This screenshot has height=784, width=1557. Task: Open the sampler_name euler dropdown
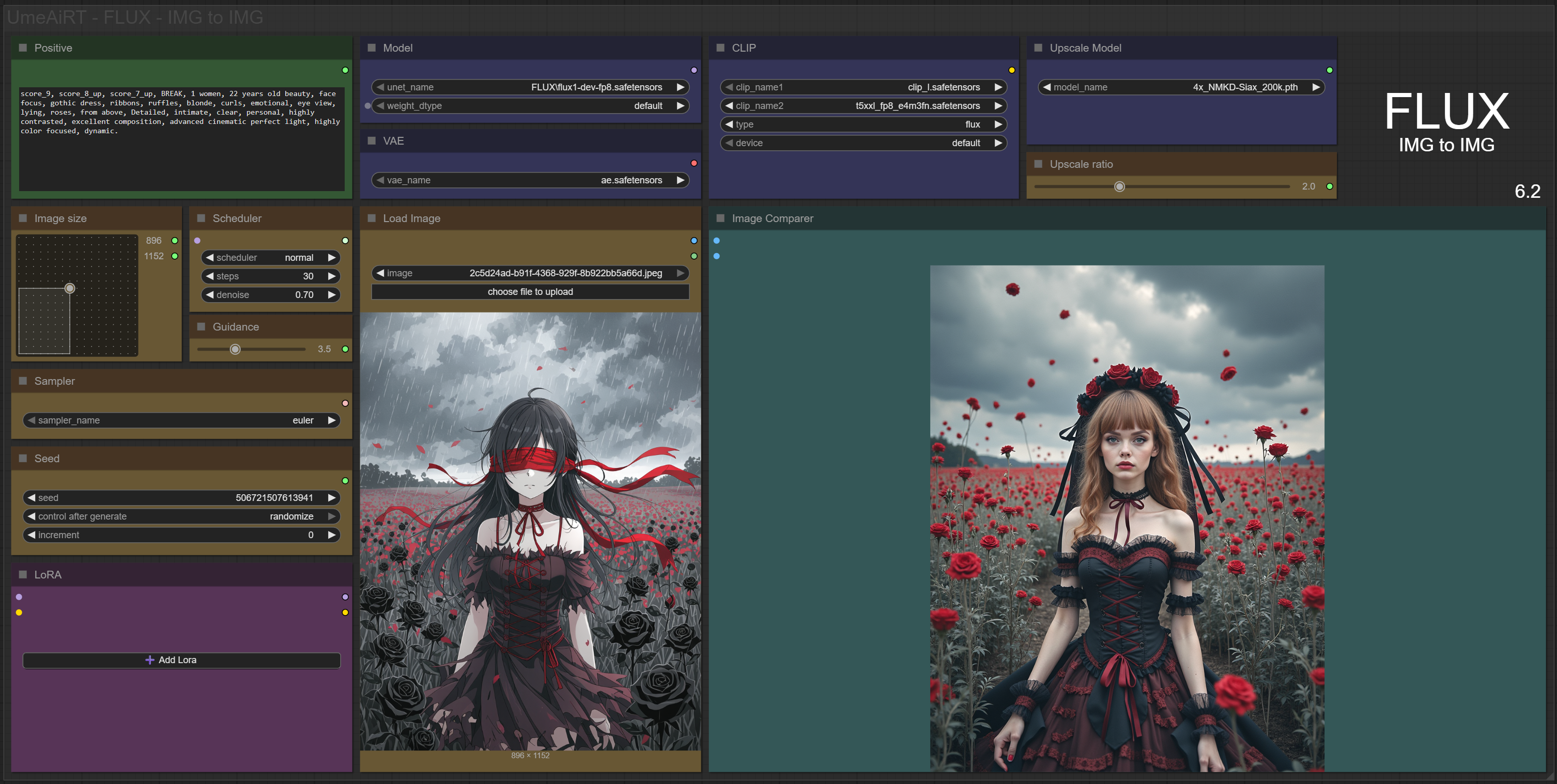point(181,420)
